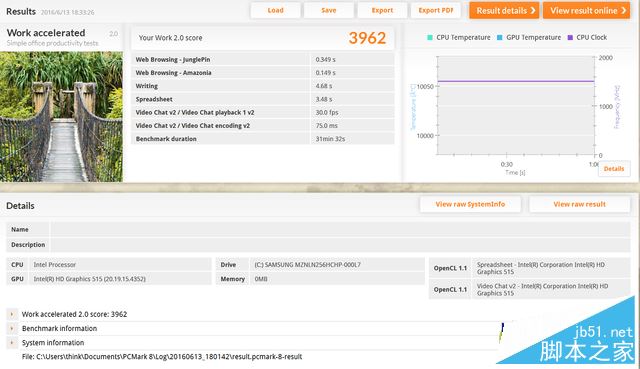Click the Details section heading
The height and width of the screenshot is (369, 640).
coord(20,206)
